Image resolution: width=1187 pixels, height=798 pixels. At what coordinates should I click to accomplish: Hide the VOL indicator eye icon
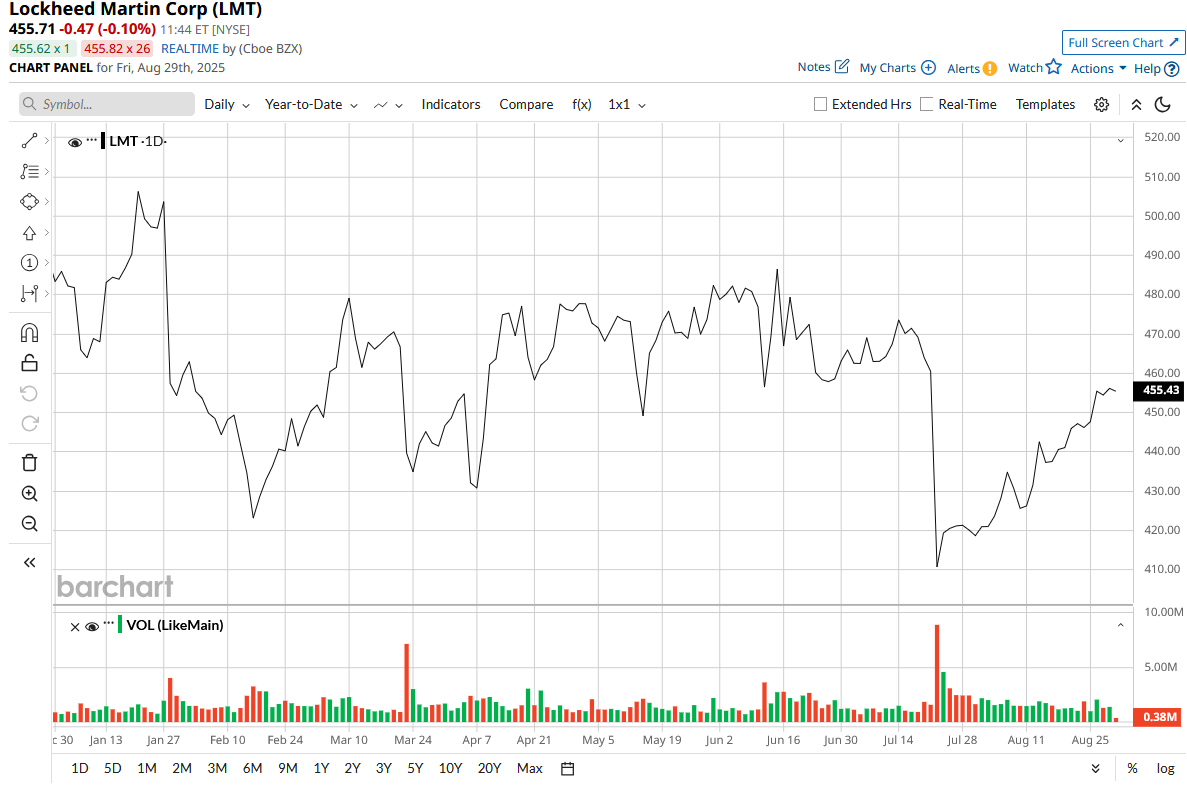(x=92, y=627)
